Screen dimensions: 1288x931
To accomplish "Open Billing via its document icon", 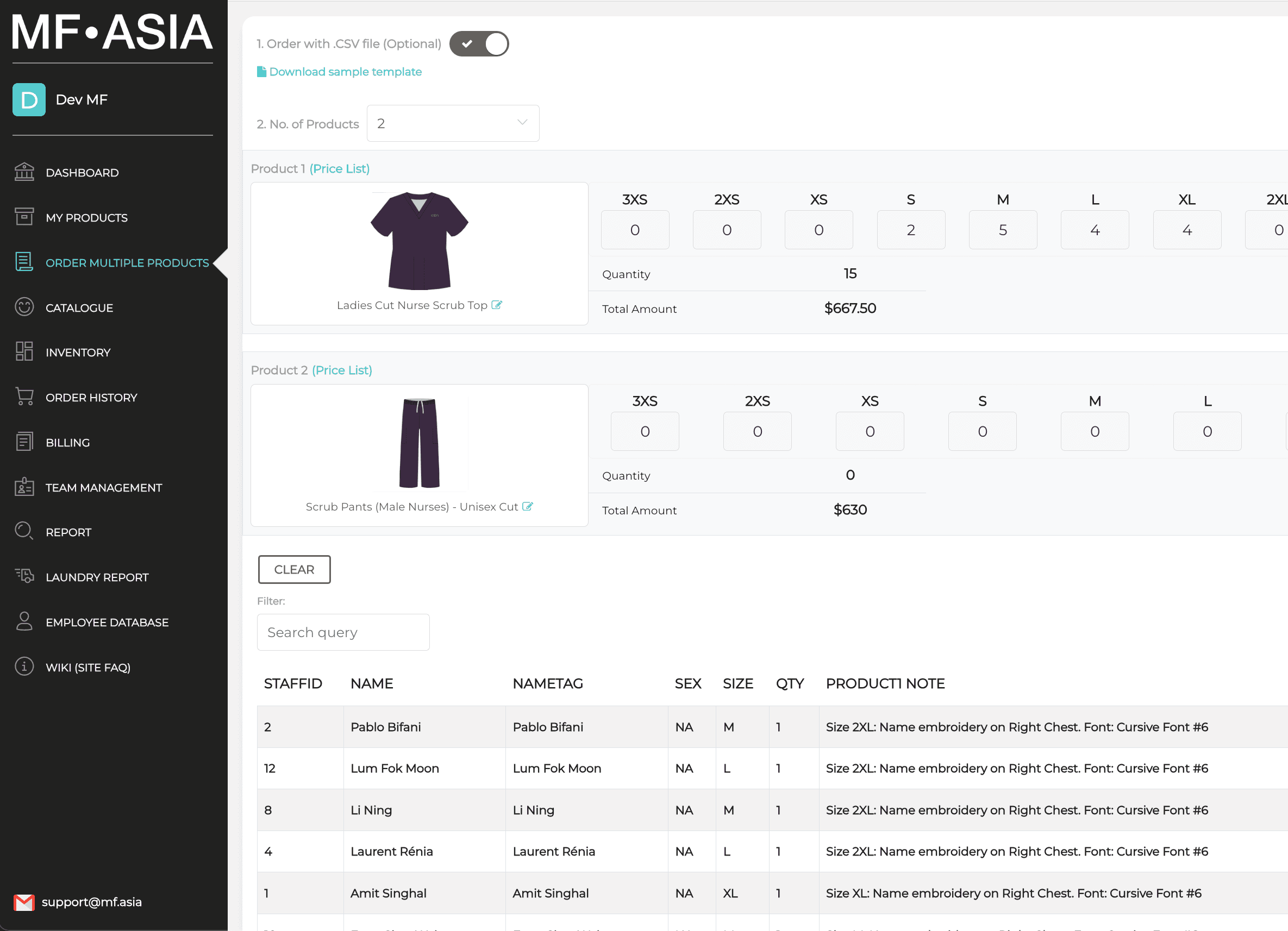I will (24, 442).
